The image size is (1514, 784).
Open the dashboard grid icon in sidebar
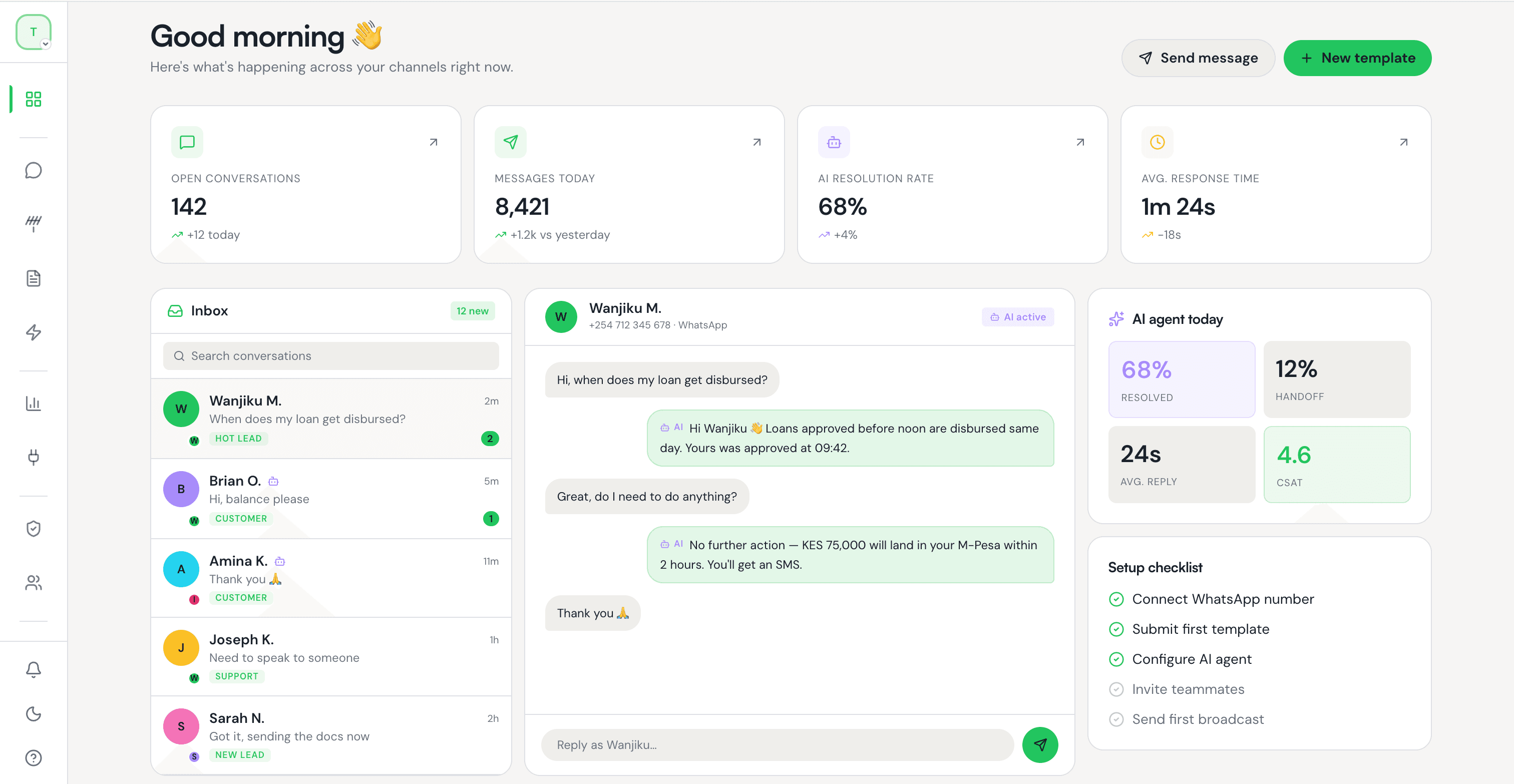pos(34,99)
